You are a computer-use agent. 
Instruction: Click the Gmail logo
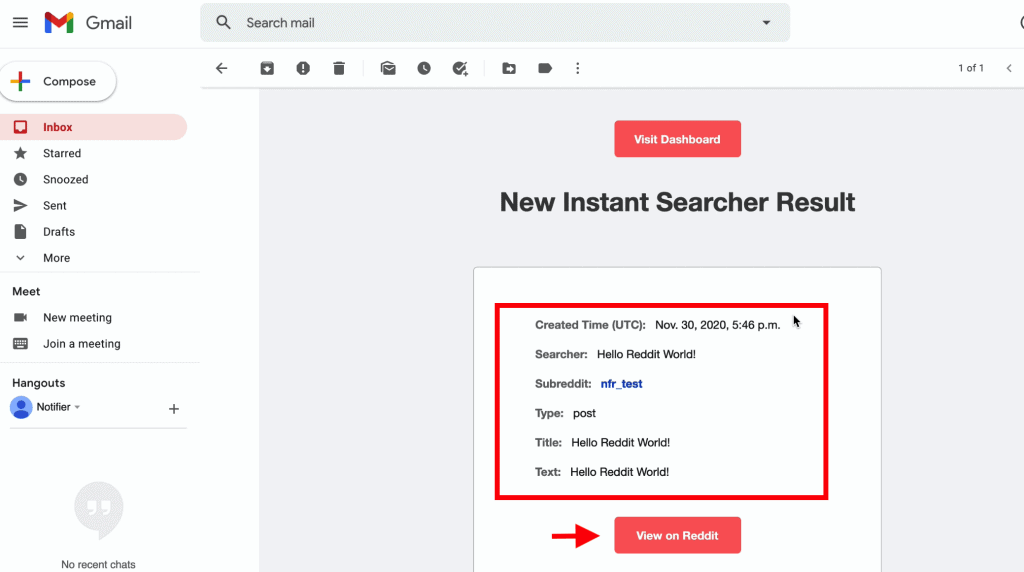88,23
